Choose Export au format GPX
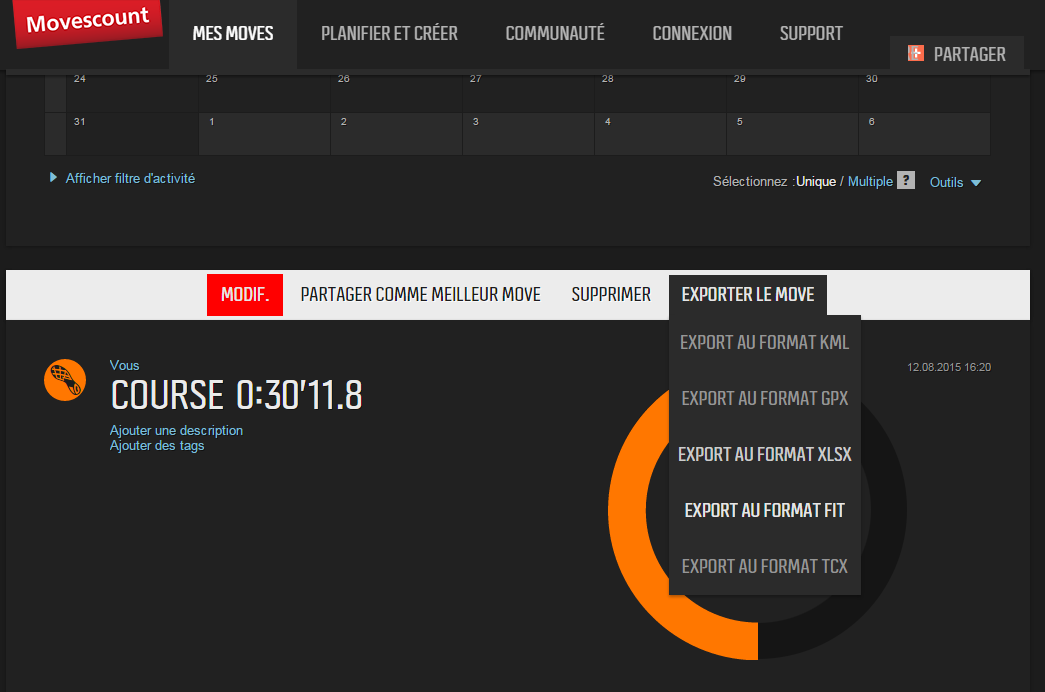Image resolution: width=1045 pixels, height=692 pixels. [x=764, y=399]
